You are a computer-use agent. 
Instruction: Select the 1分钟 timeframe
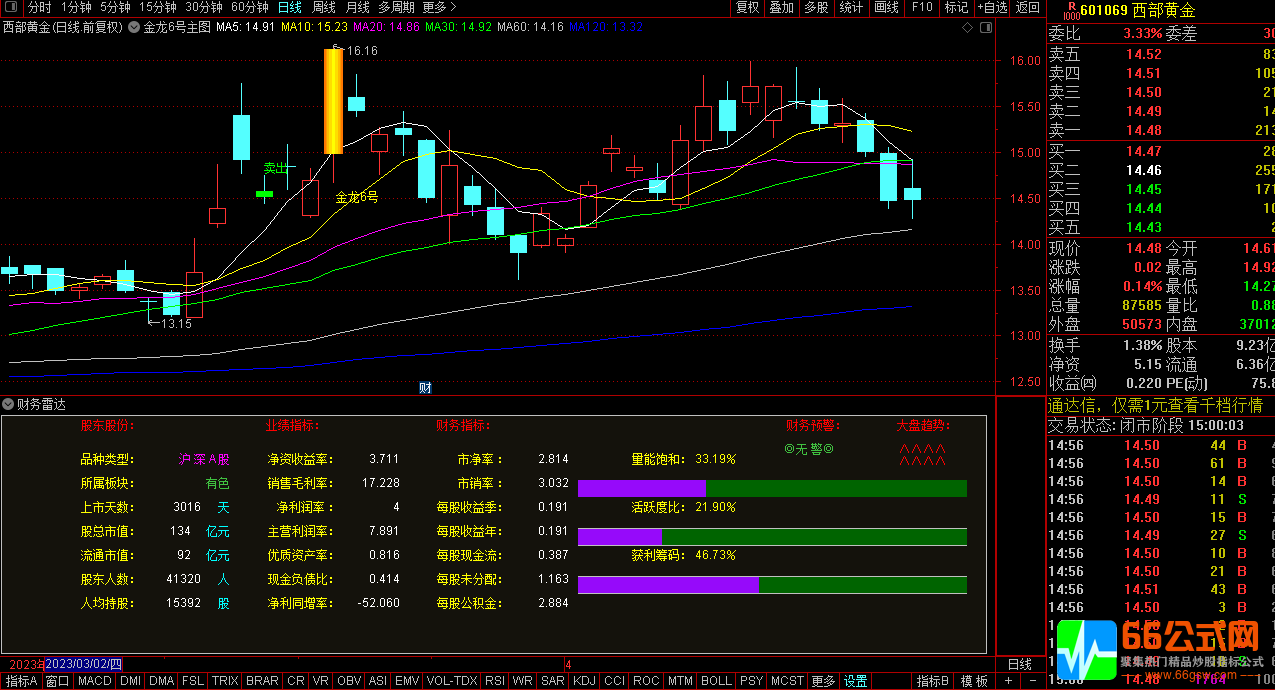(76, 8)
